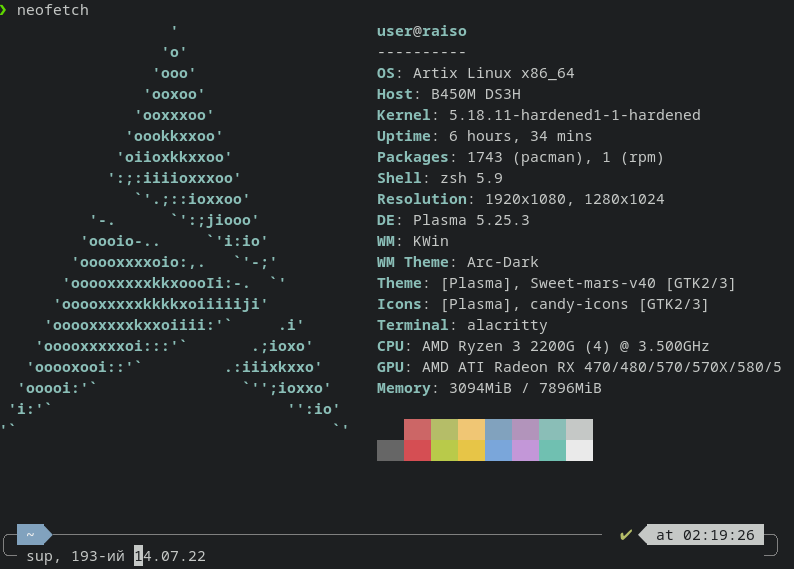Click the Shell value 'zsh 5.9'
Viewport: 794px width, 569px height.
coord(471,178)
